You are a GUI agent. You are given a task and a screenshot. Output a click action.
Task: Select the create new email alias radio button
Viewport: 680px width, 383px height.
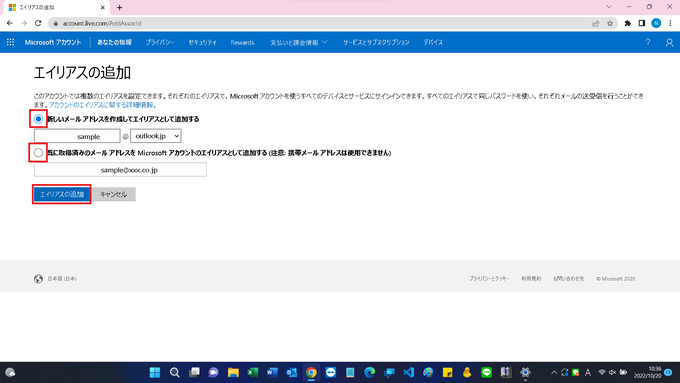pos(38,119)
